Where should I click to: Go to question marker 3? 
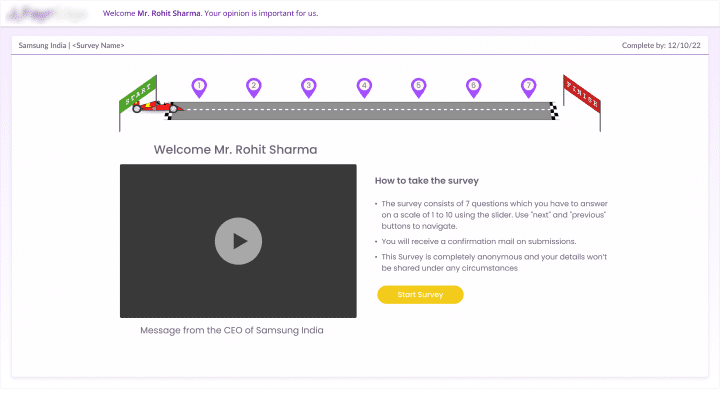pos(309,87)
